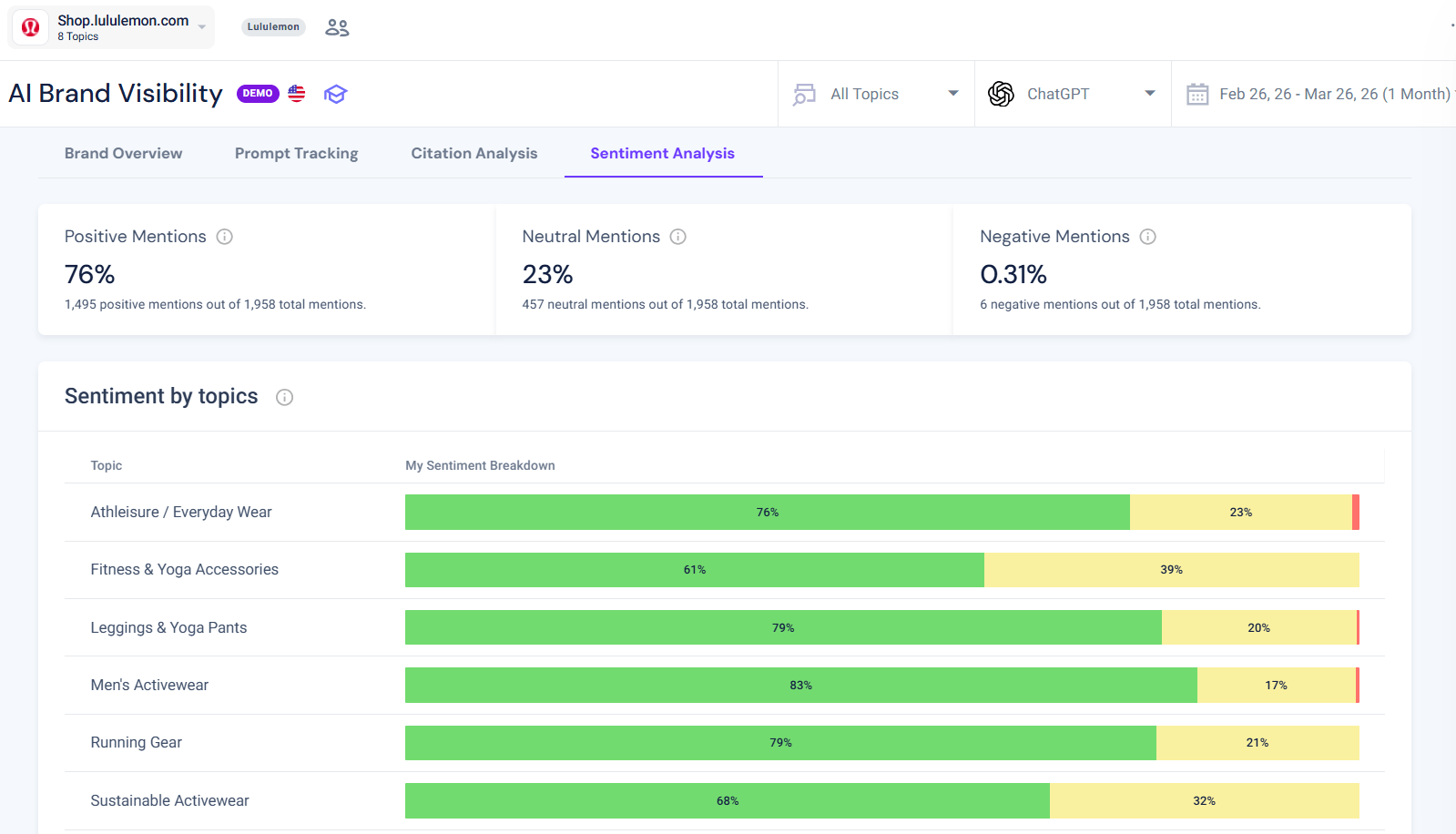Click Athleisure red negative bar segment
This screenshot has width=1456, height=834.
coord(1356,512)
